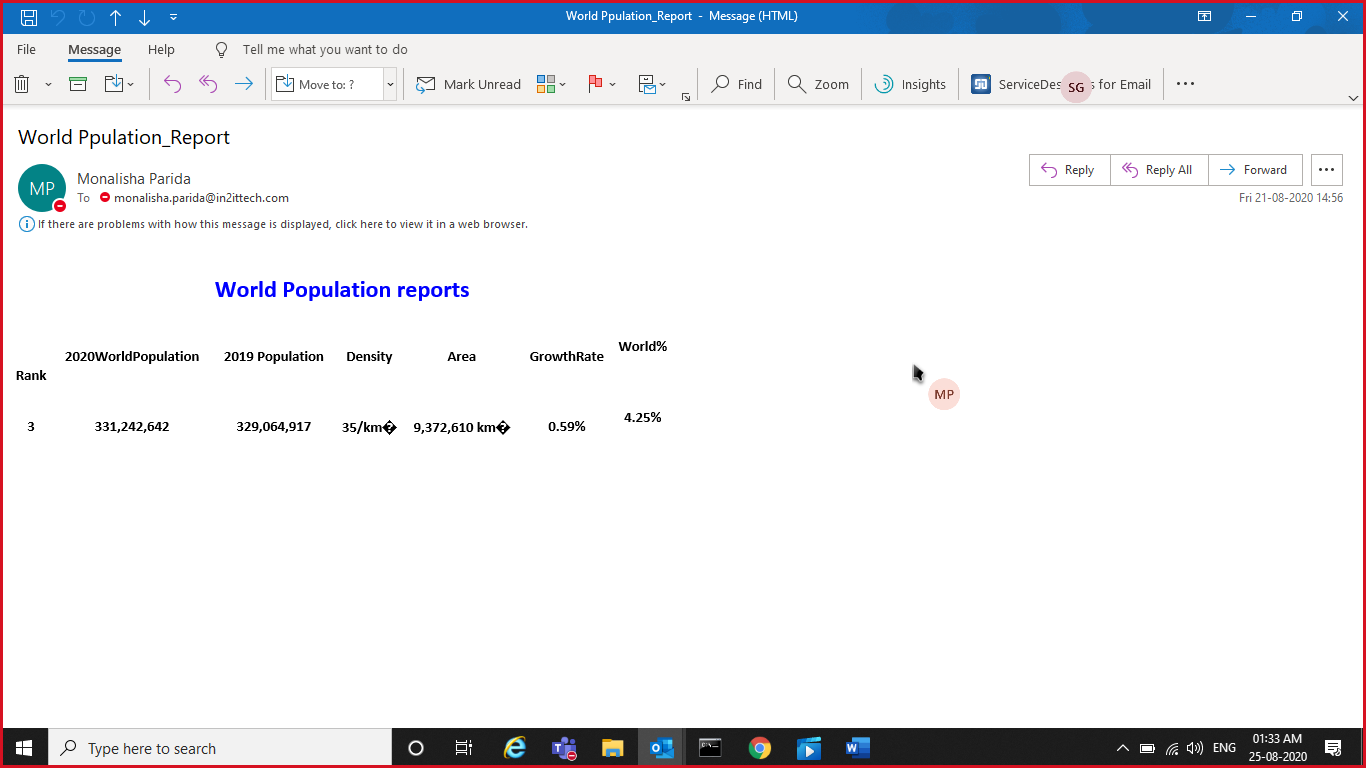The width and height of the screenshot is (1366, 768).
Task: Click the 331,242,642 population value
Action: (x=132, y=426)
